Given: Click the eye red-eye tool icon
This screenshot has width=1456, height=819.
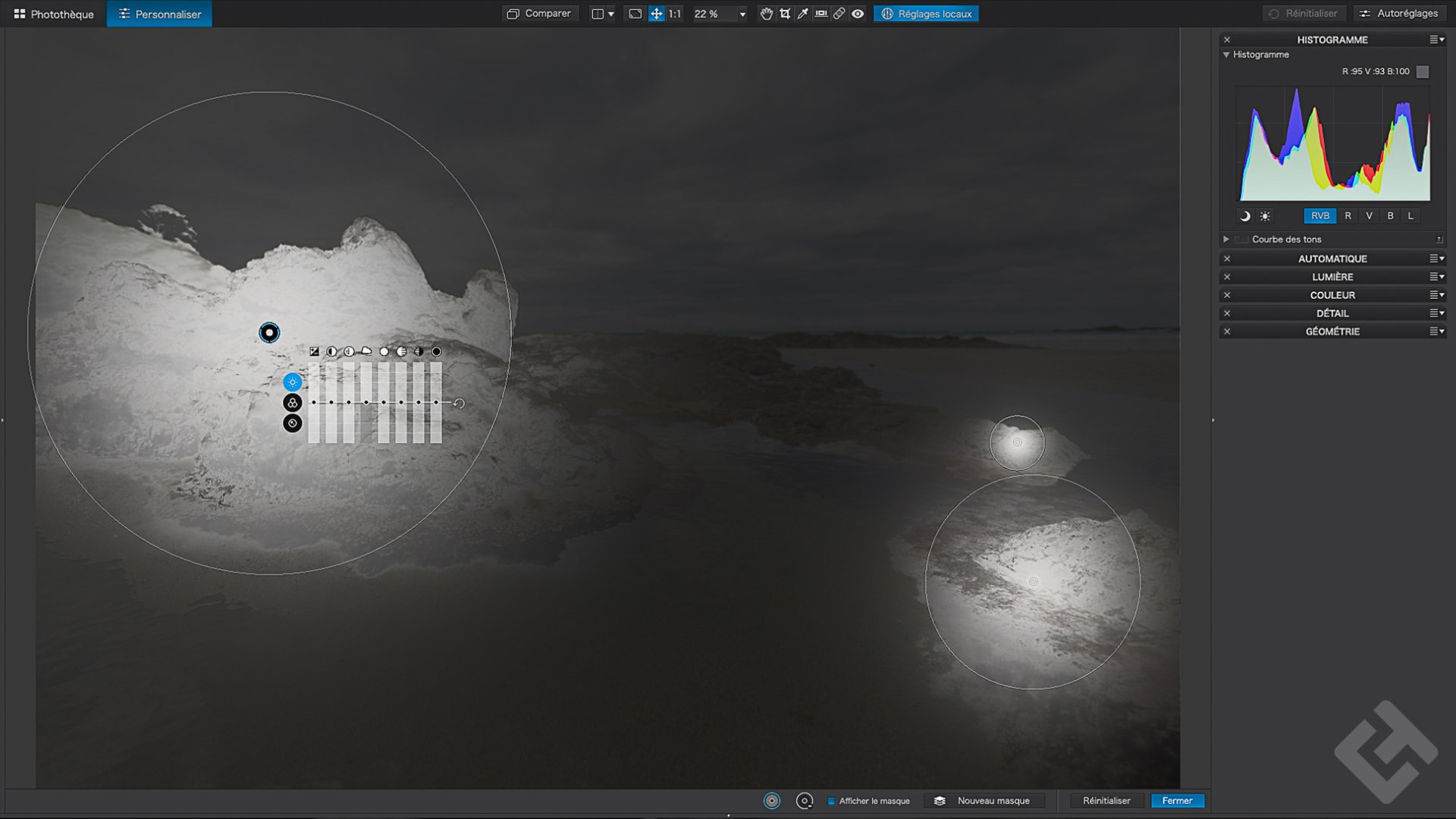Looking at the screenshot, I should pos(858,14).
